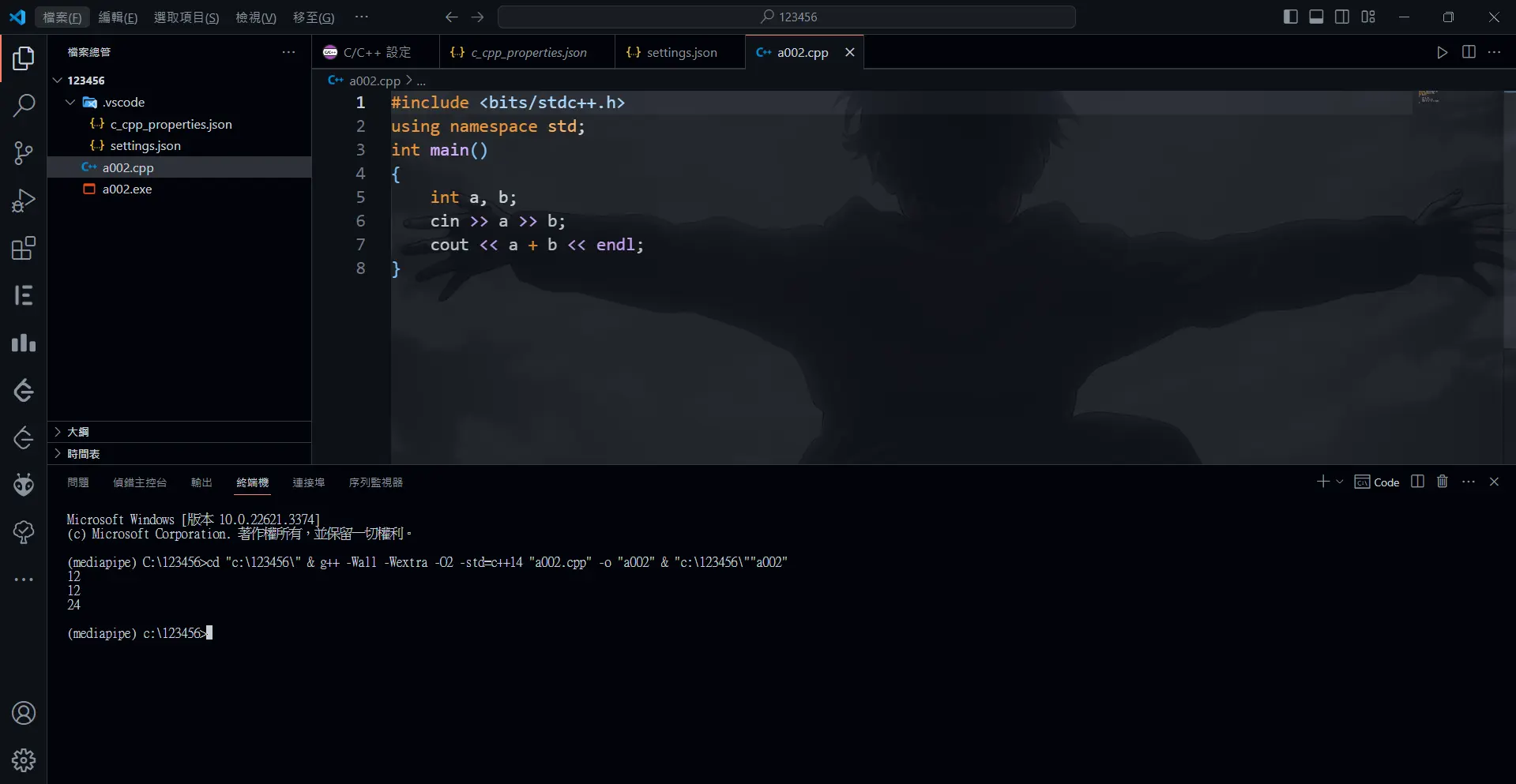Viewport: 1516px width, 784px height.
Task: Switch to the settings.json tab
Action: tap(681, 53)
